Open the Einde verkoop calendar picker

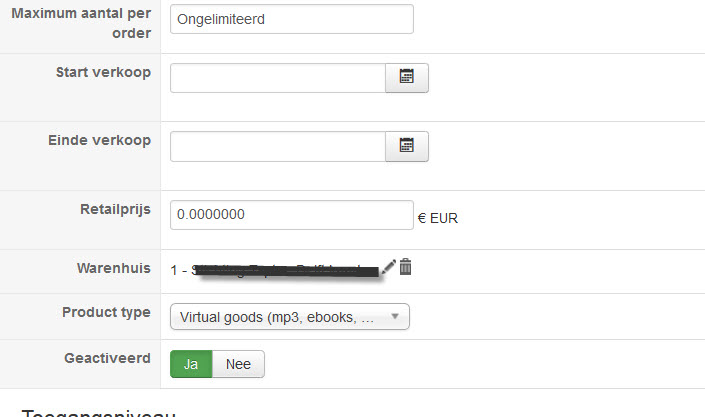407,146
